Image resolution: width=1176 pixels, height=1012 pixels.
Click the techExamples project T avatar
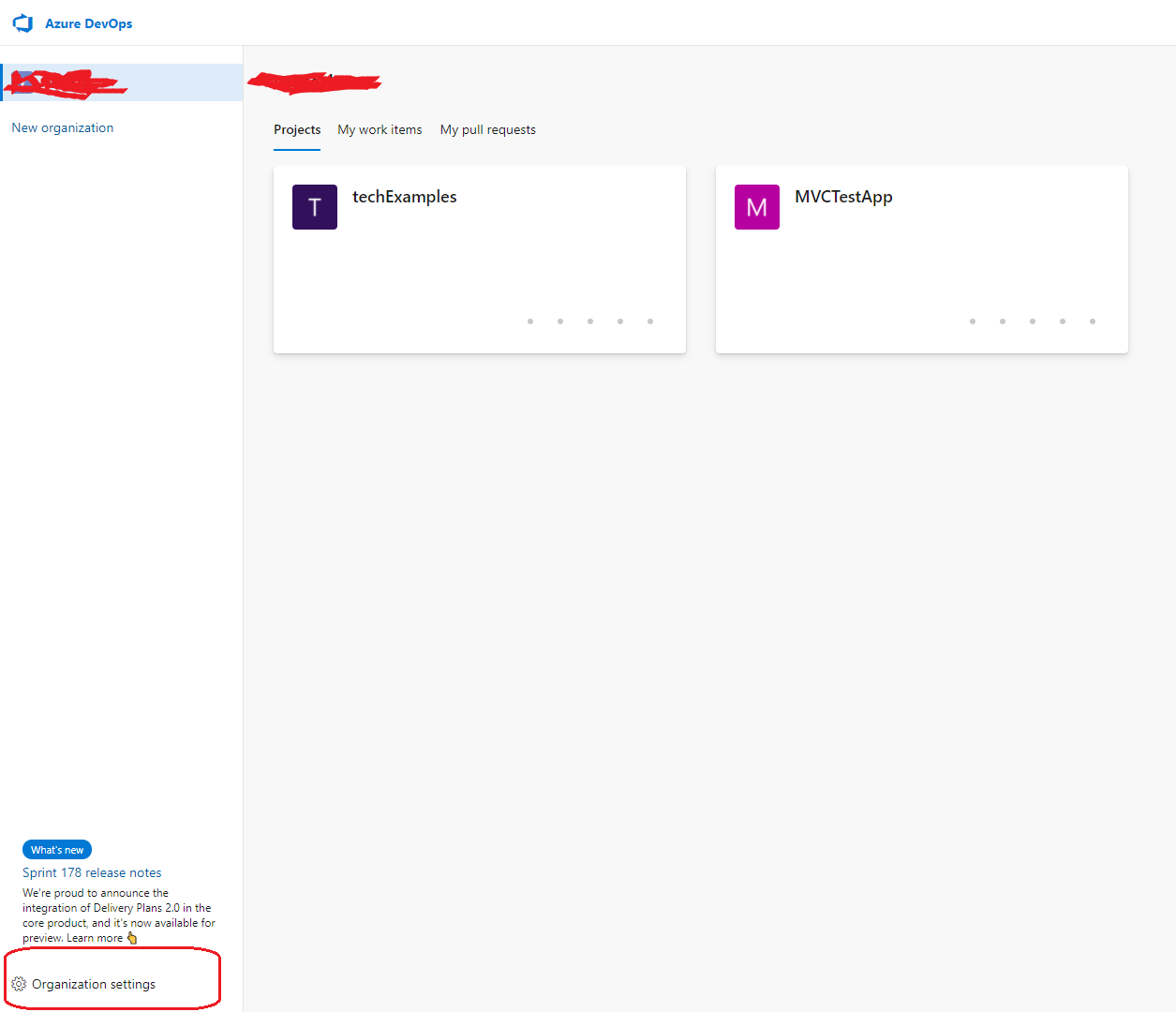click(315, 207)
